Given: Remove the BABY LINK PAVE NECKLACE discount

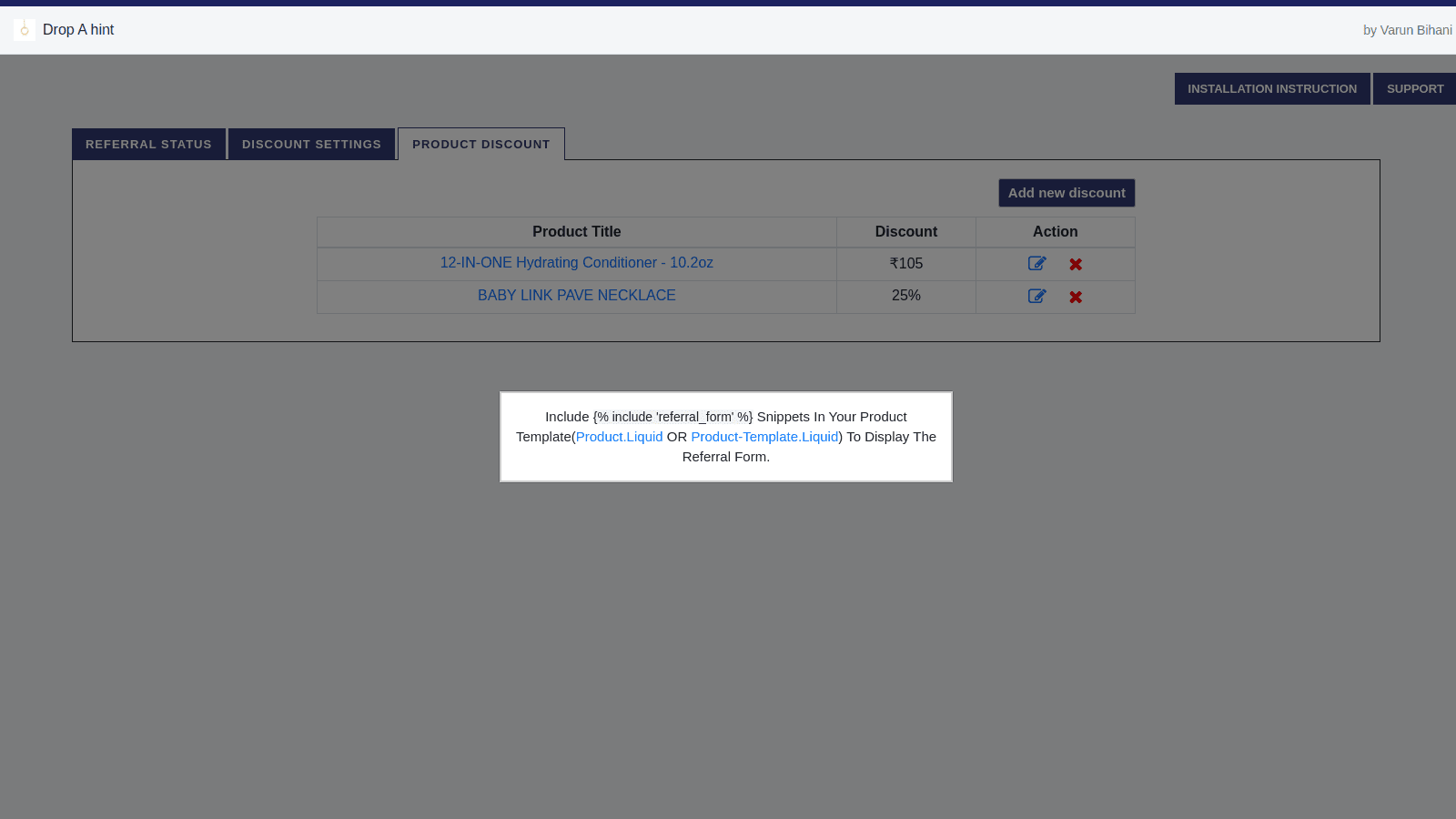Looking at the screenshot, I should (1076, 297).
